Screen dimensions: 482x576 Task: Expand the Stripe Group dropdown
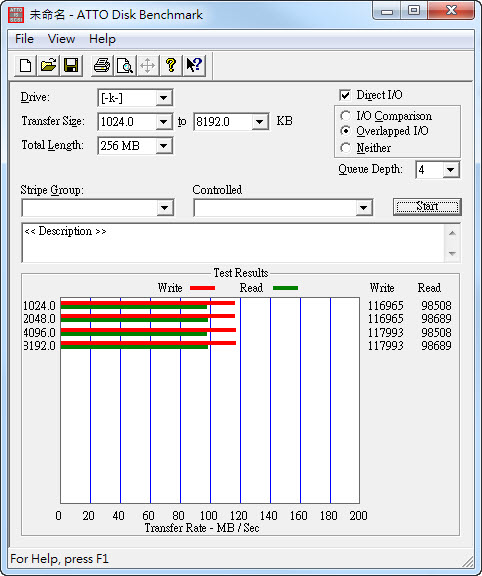click(165, 208)
